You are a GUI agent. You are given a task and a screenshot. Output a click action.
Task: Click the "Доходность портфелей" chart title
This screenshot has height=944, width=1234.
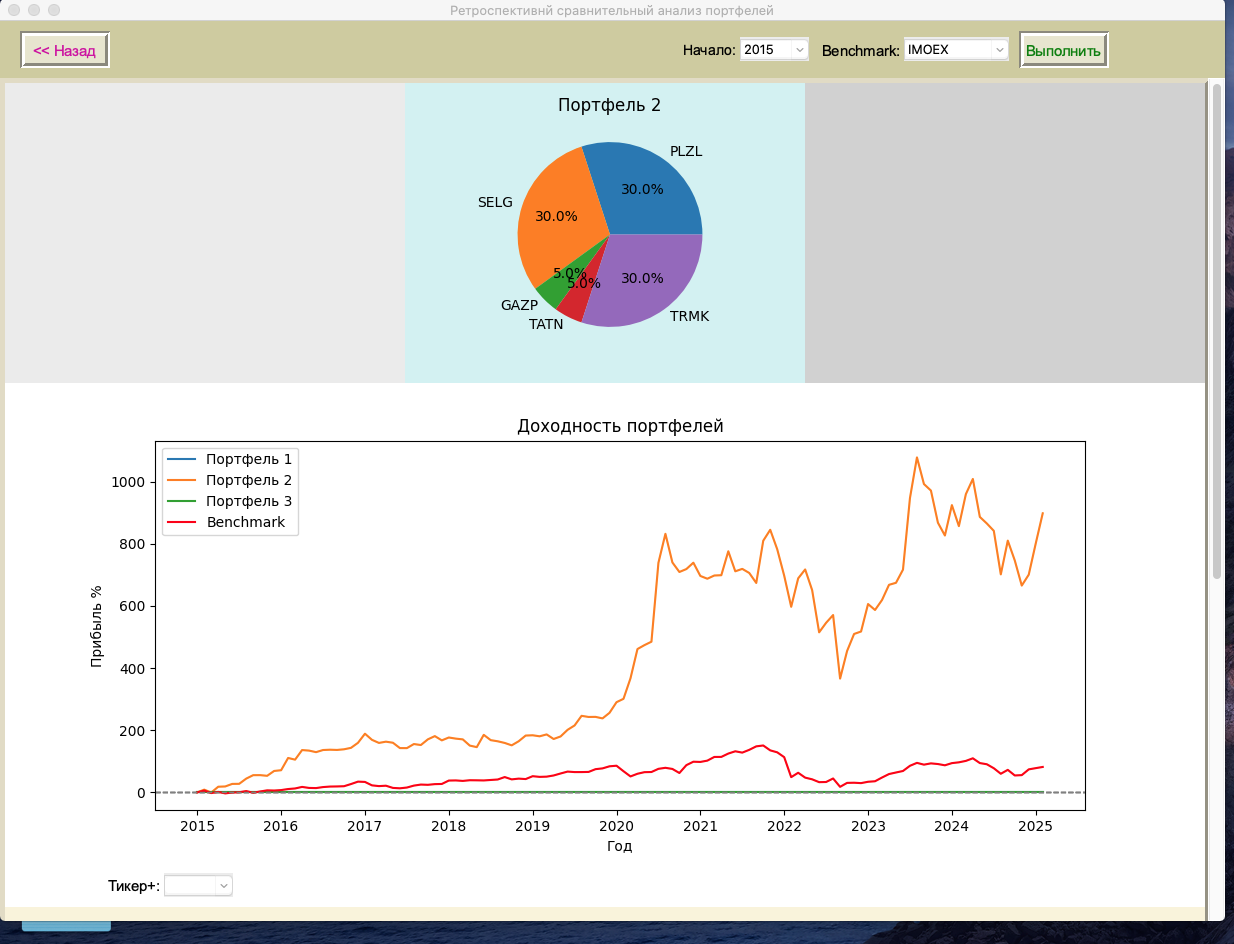(x=619, y=426)
